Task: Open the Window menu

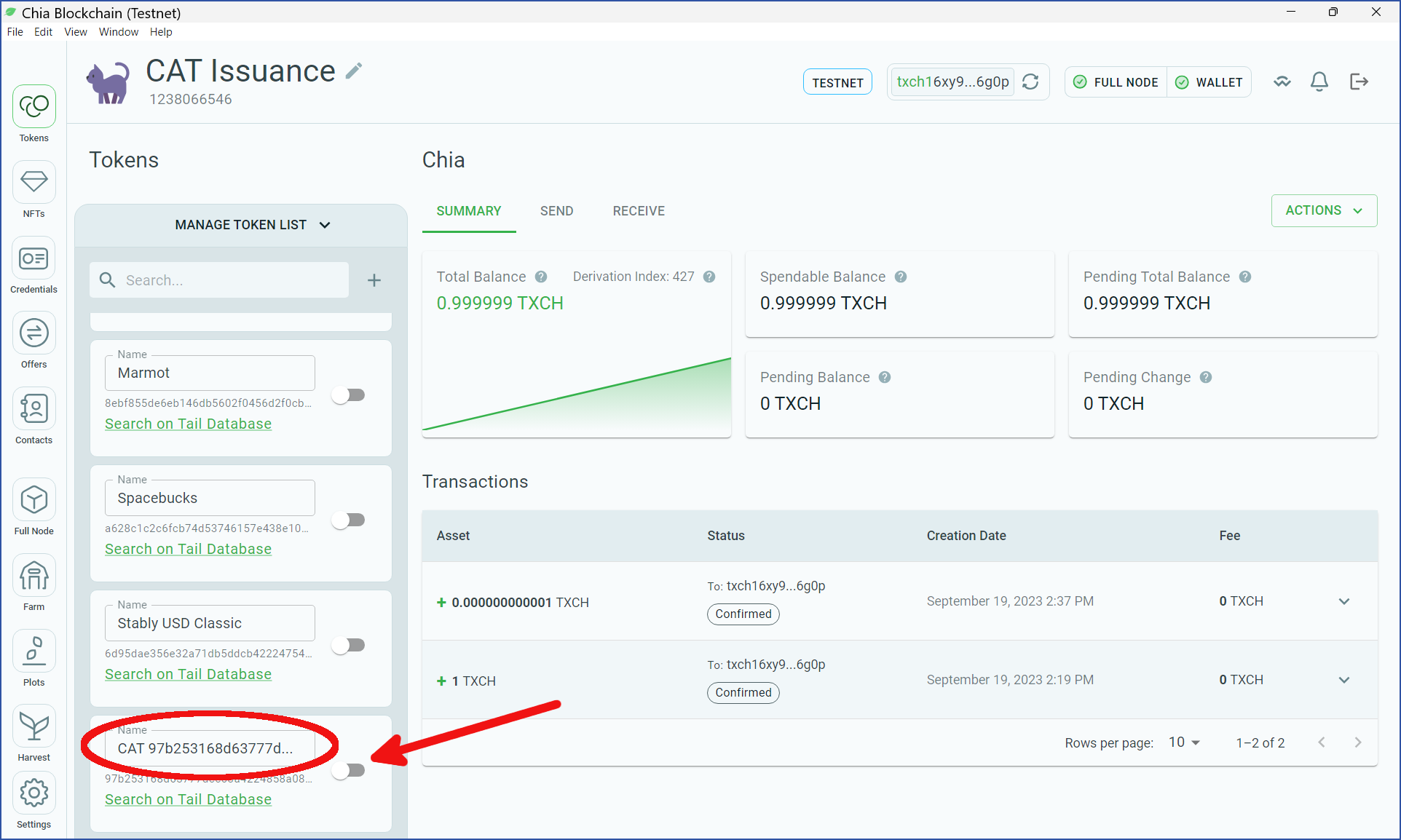Action: (119, 32)
